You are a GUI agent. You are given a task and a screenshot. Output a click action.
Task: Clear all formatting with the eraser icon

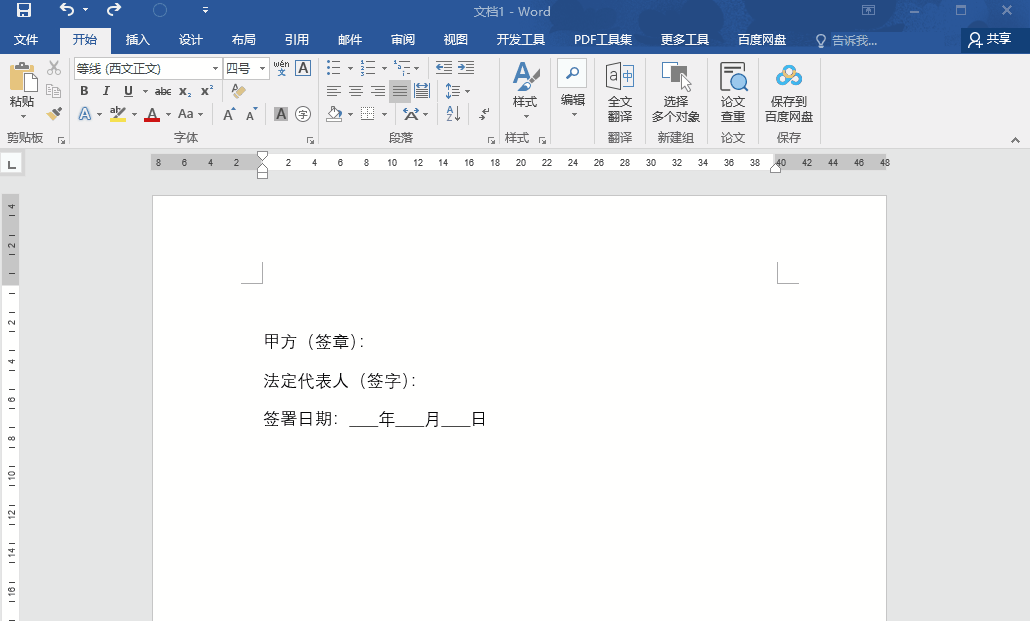[x=238, y=91]
